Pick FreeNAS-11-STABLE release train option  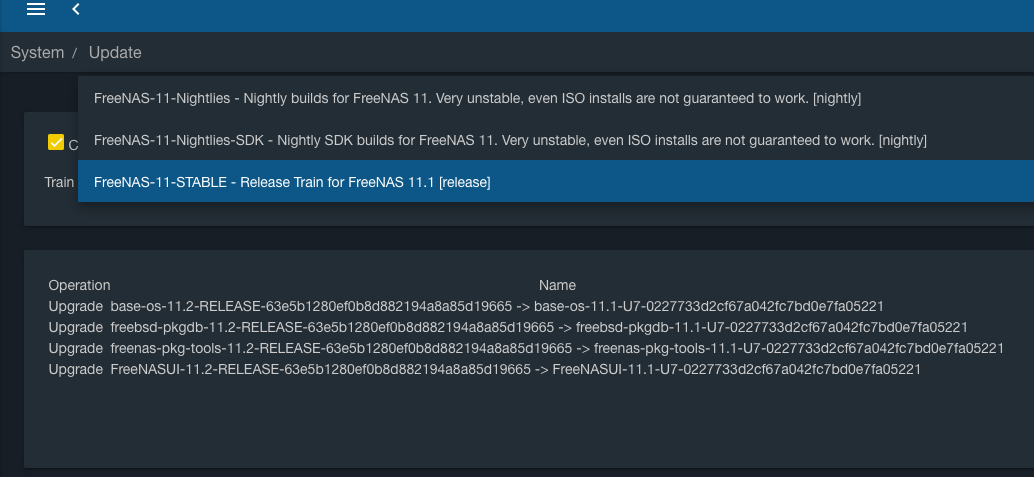[x=292, y=182]
